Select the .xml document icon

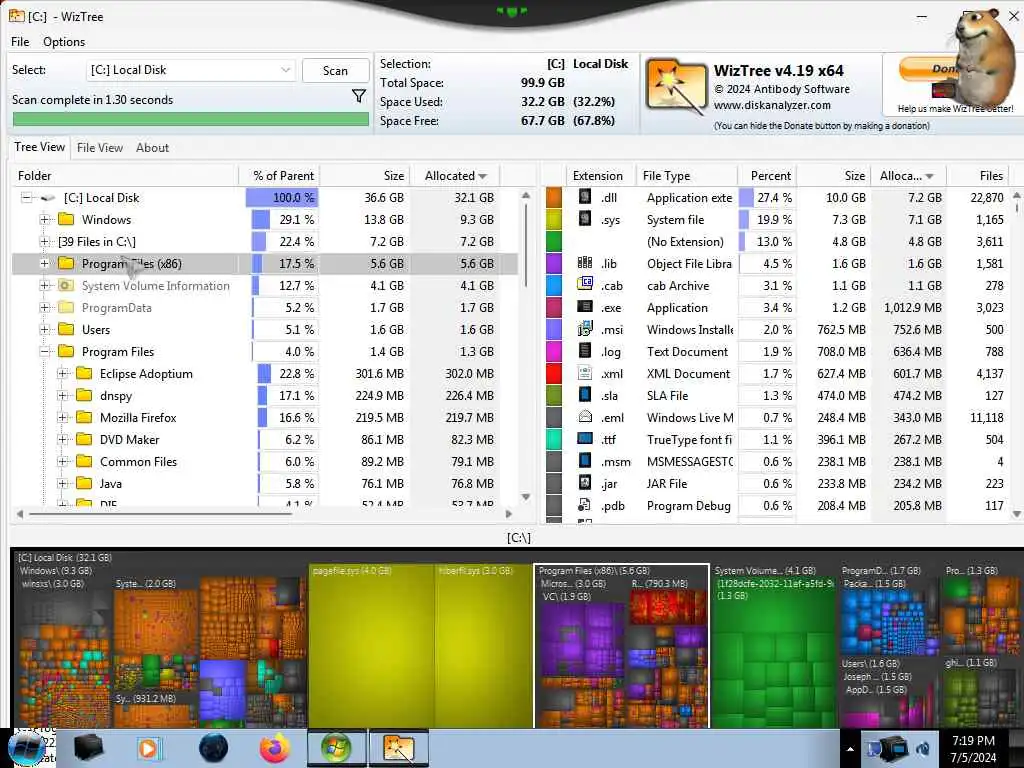click(x=585, y=373)
